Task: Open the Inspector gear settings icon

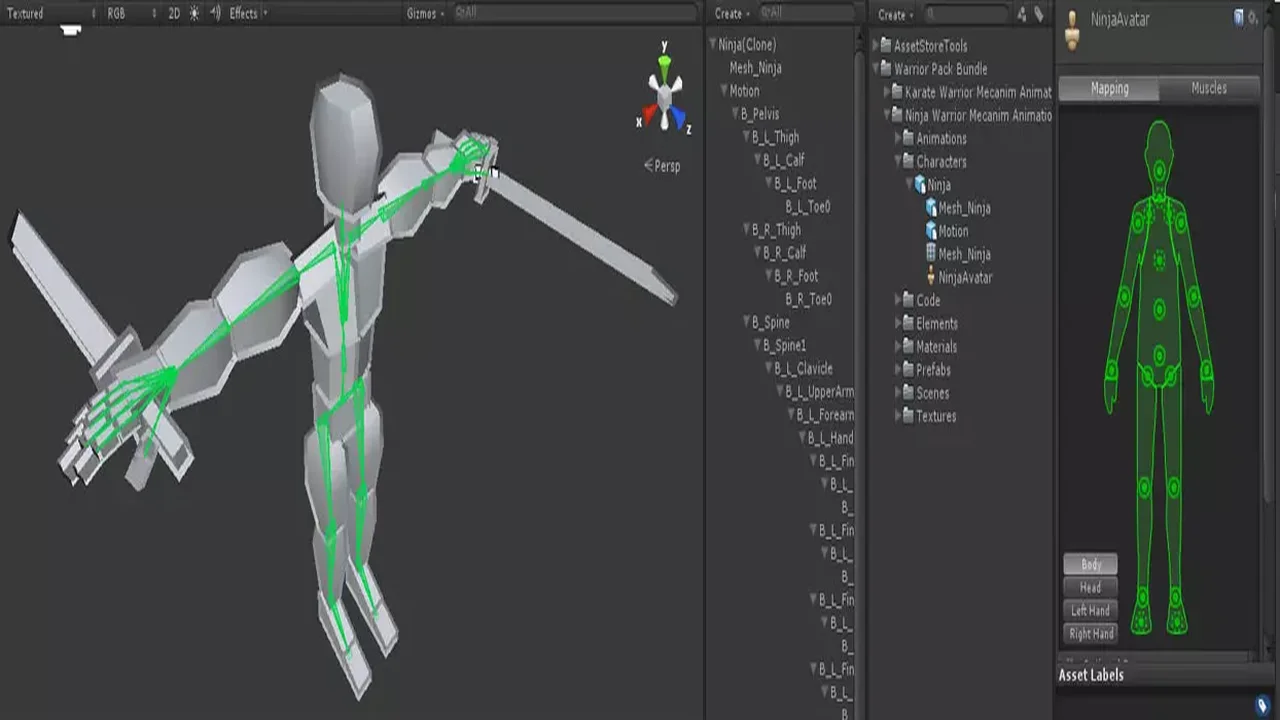Action: pos(1253,17)
